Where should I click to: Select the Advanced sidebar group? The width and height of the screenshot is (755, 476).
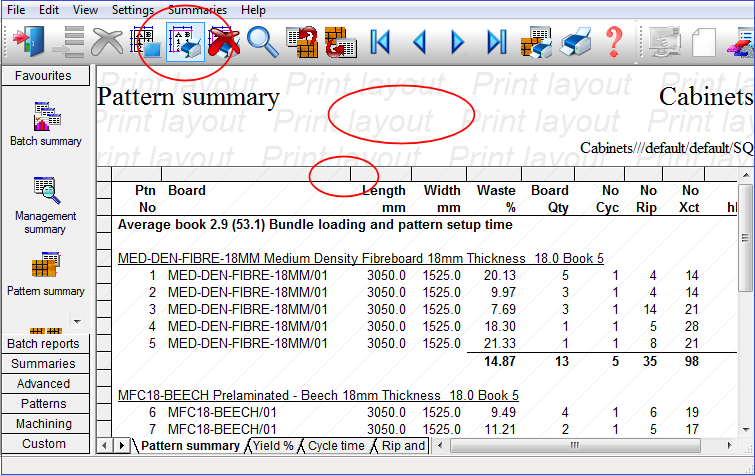pos(45,384)
